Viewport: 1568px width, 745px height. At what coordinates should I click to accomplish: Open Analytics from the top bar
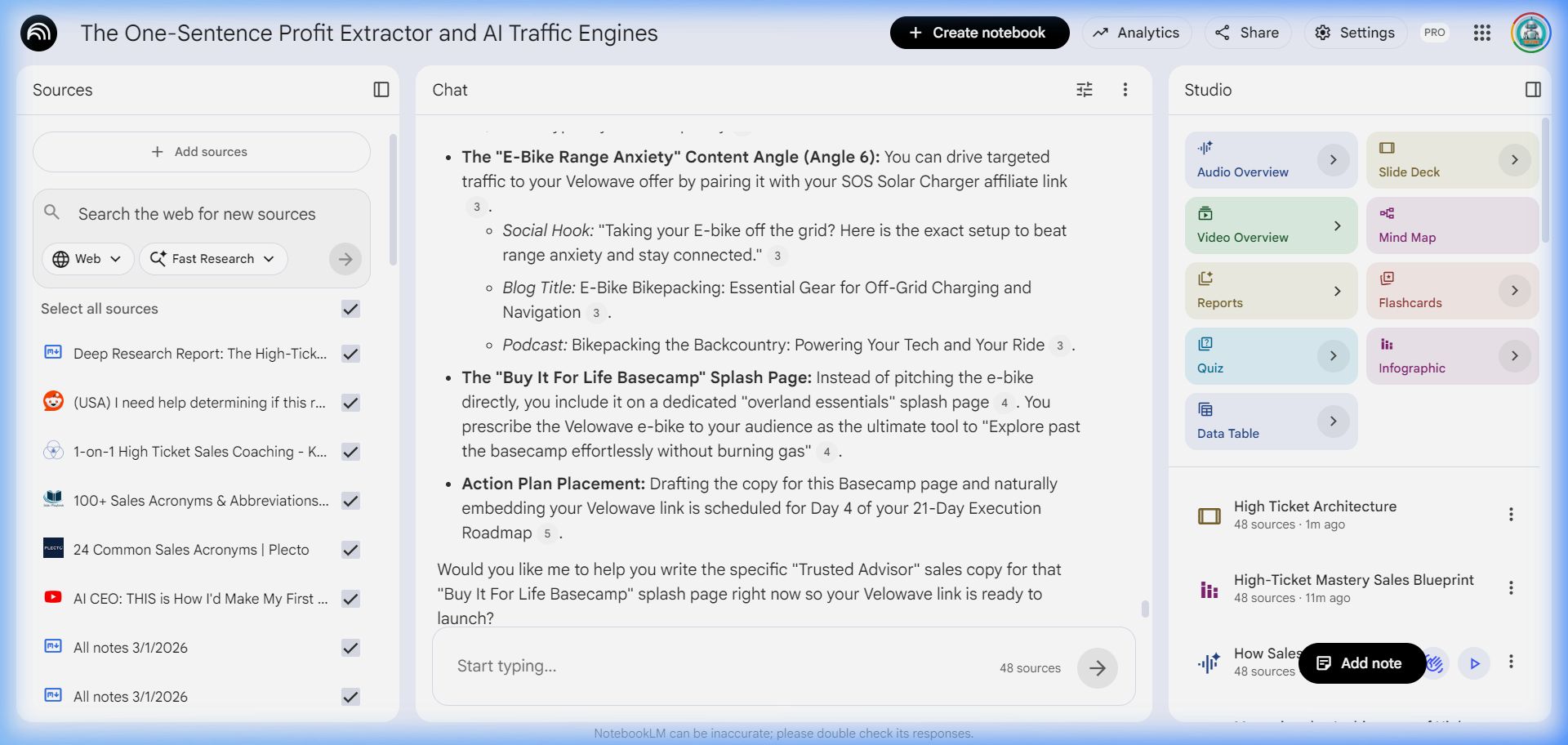pyautogui.click(x=1137, y=33)
